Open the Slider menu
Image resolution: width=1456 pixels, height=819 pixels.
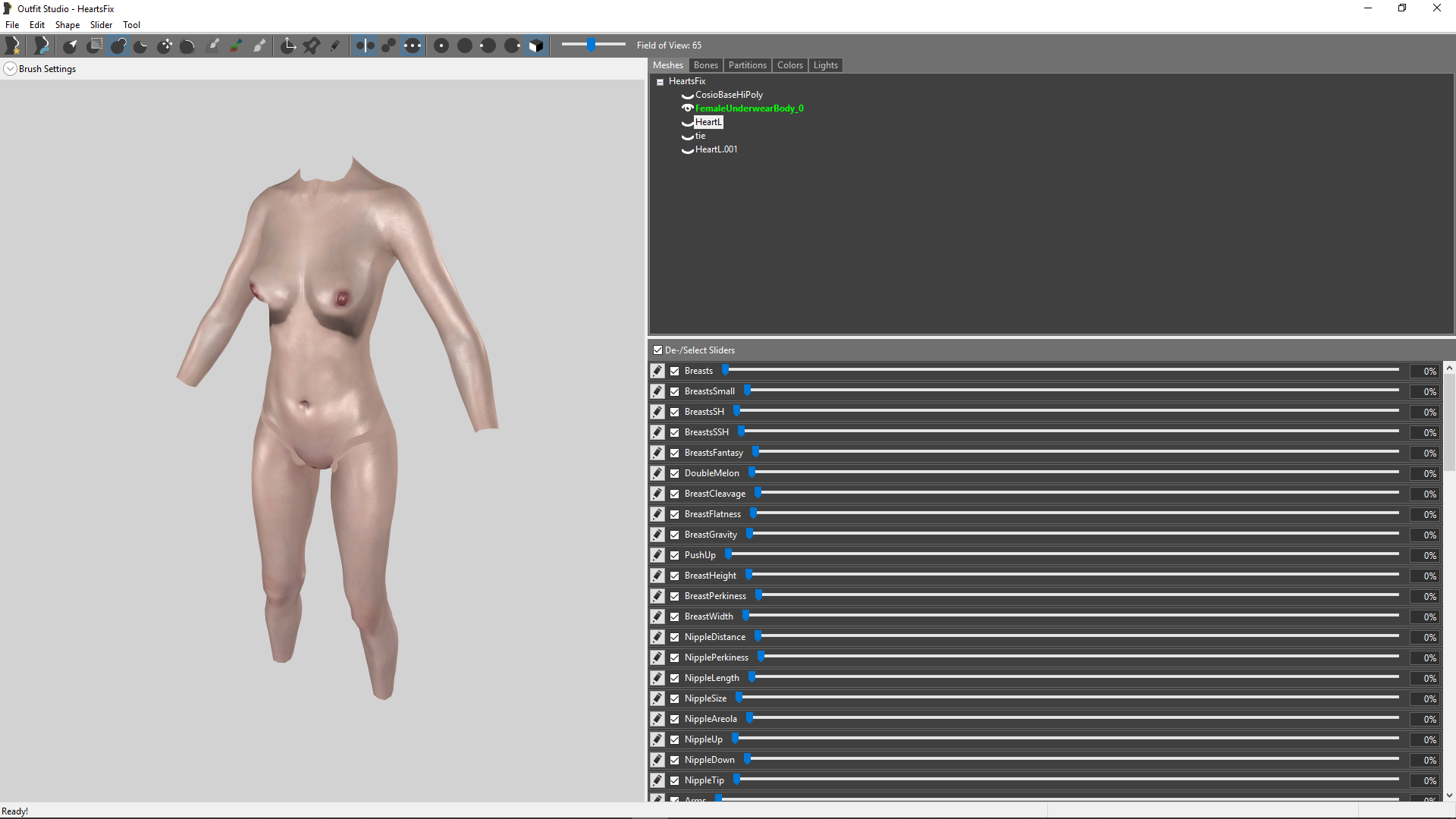[101, 25]
